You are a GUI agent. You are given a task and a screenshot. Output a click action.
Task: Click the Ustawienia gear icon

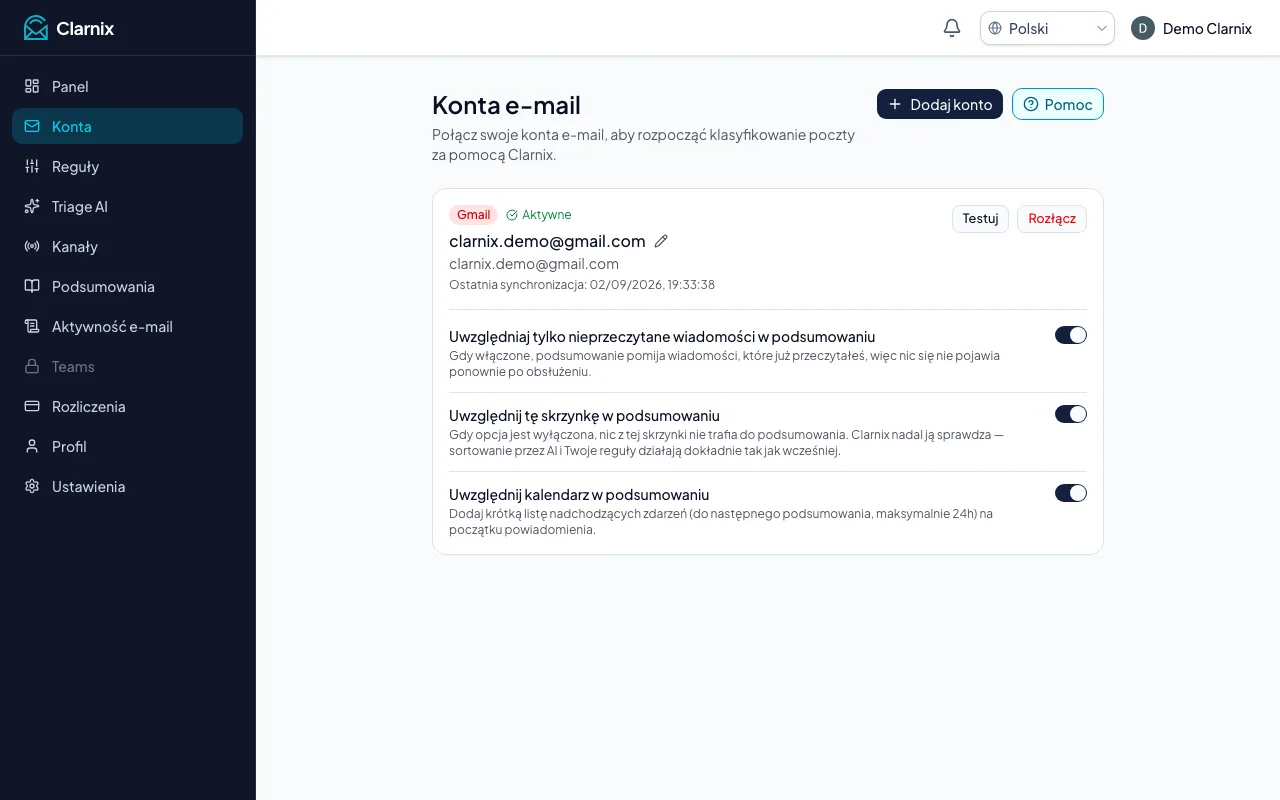(x=32, y=486)
